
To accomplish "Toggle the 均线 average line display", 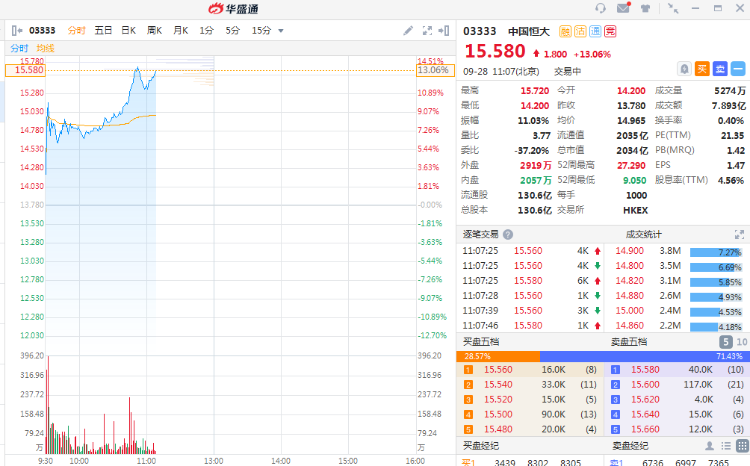I will (x=45, y=48).
